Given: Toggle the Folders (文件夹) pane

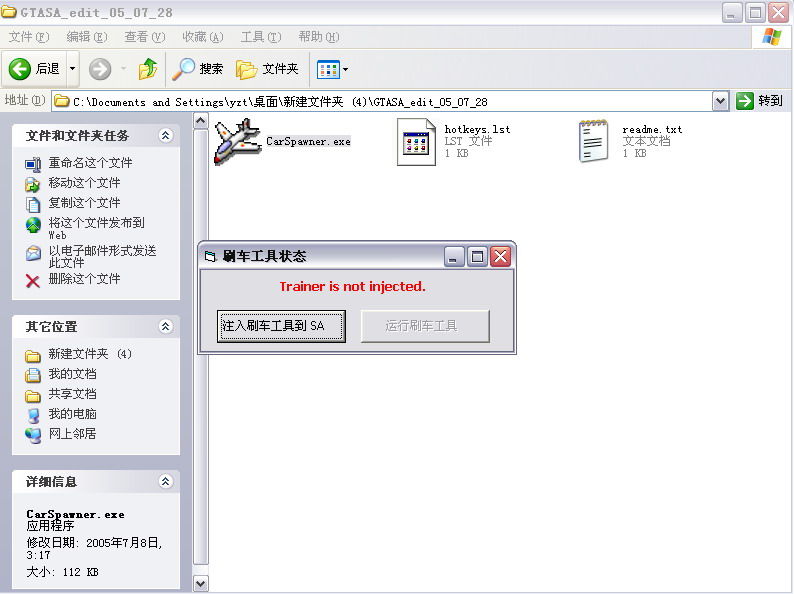Looking at the screenshot, I should coord(267,69).
